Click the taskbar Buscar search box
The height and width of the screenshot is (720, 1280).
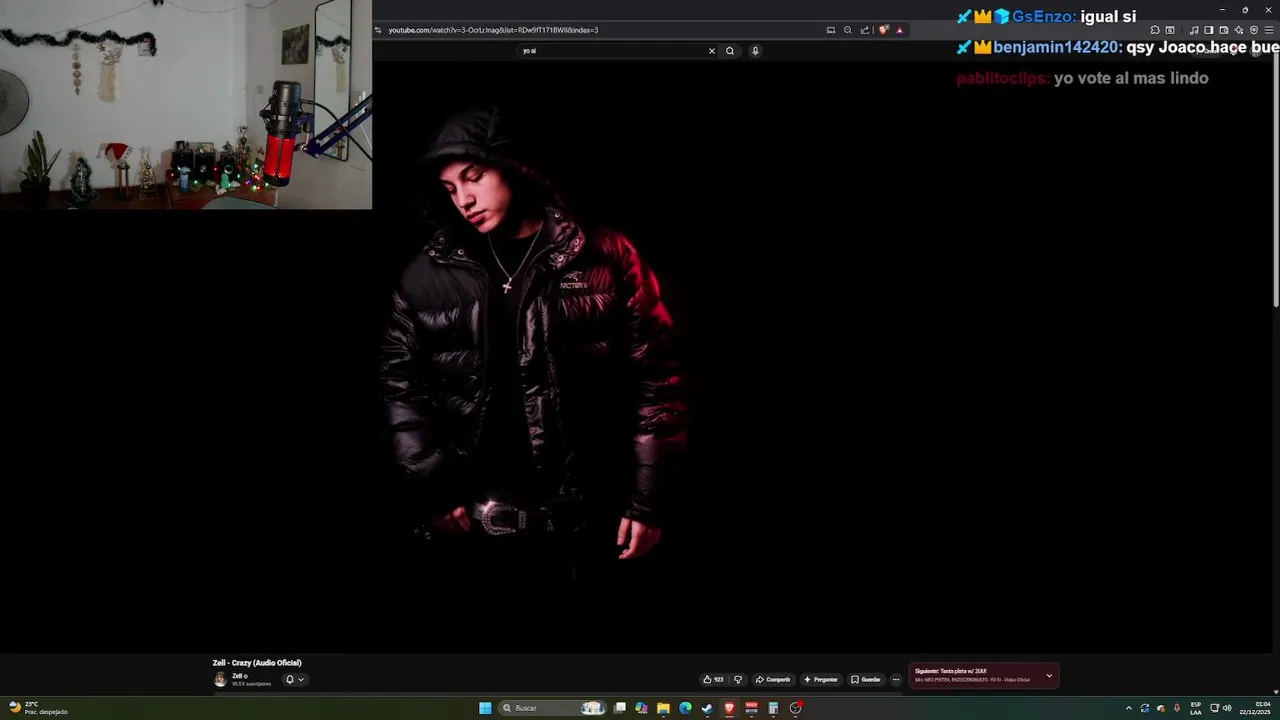click(x=553, y=708)
